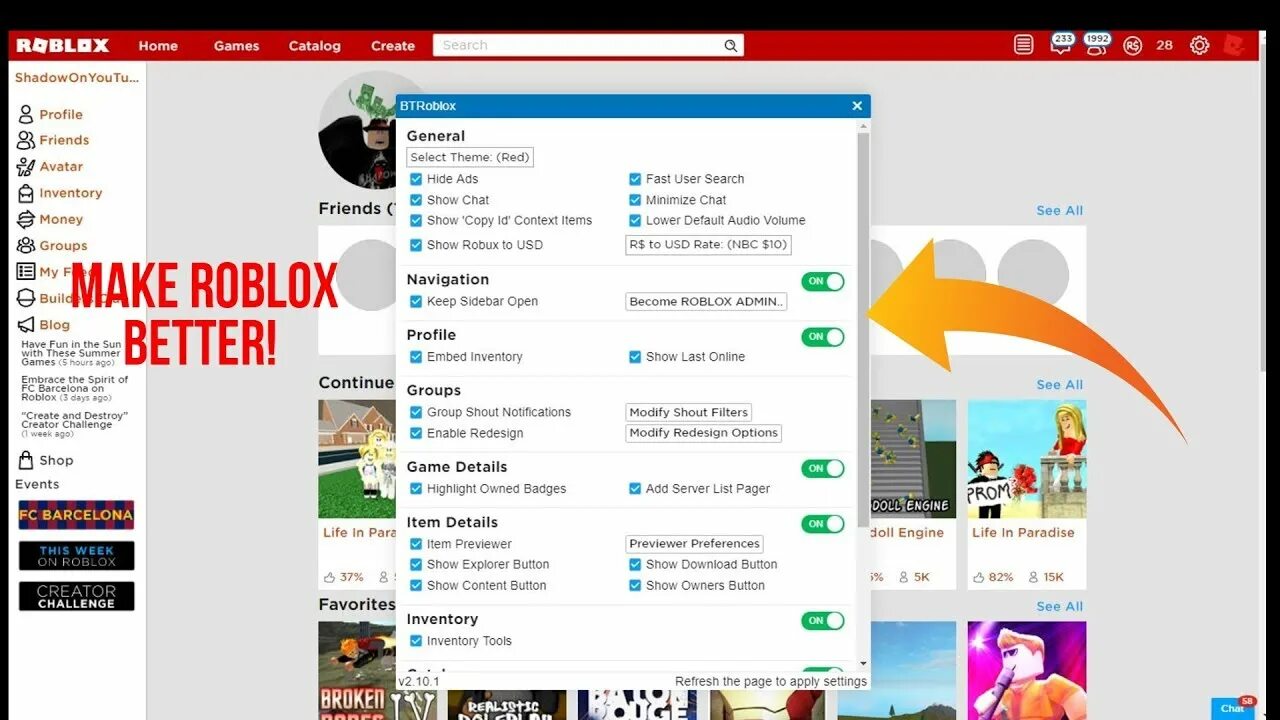Click See All next to Friends

point(1060,211)
